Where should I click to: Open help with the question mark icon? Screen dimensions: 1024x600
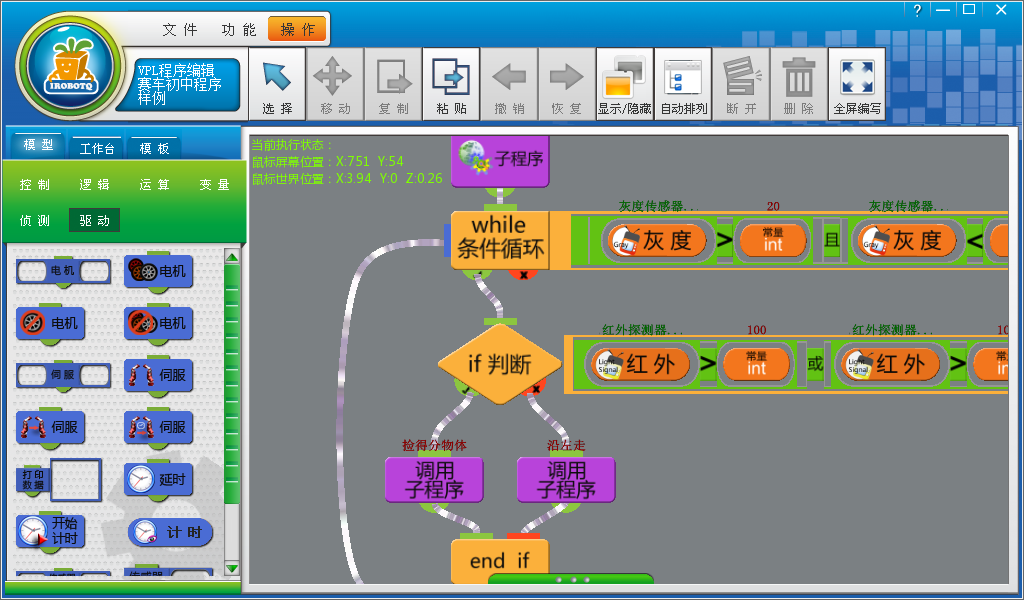point(917,10)
